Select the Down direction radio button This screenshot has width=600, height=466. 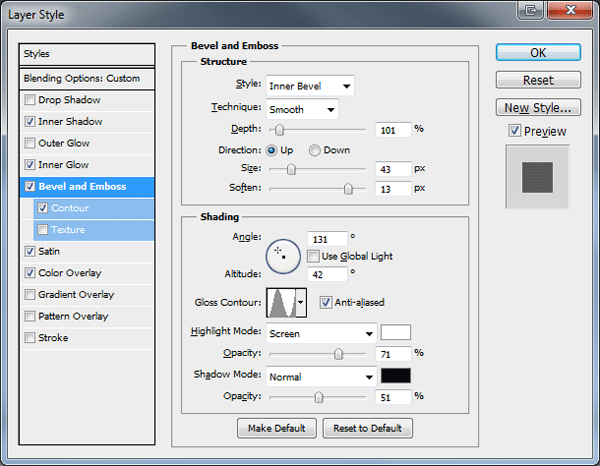(315, 150)
